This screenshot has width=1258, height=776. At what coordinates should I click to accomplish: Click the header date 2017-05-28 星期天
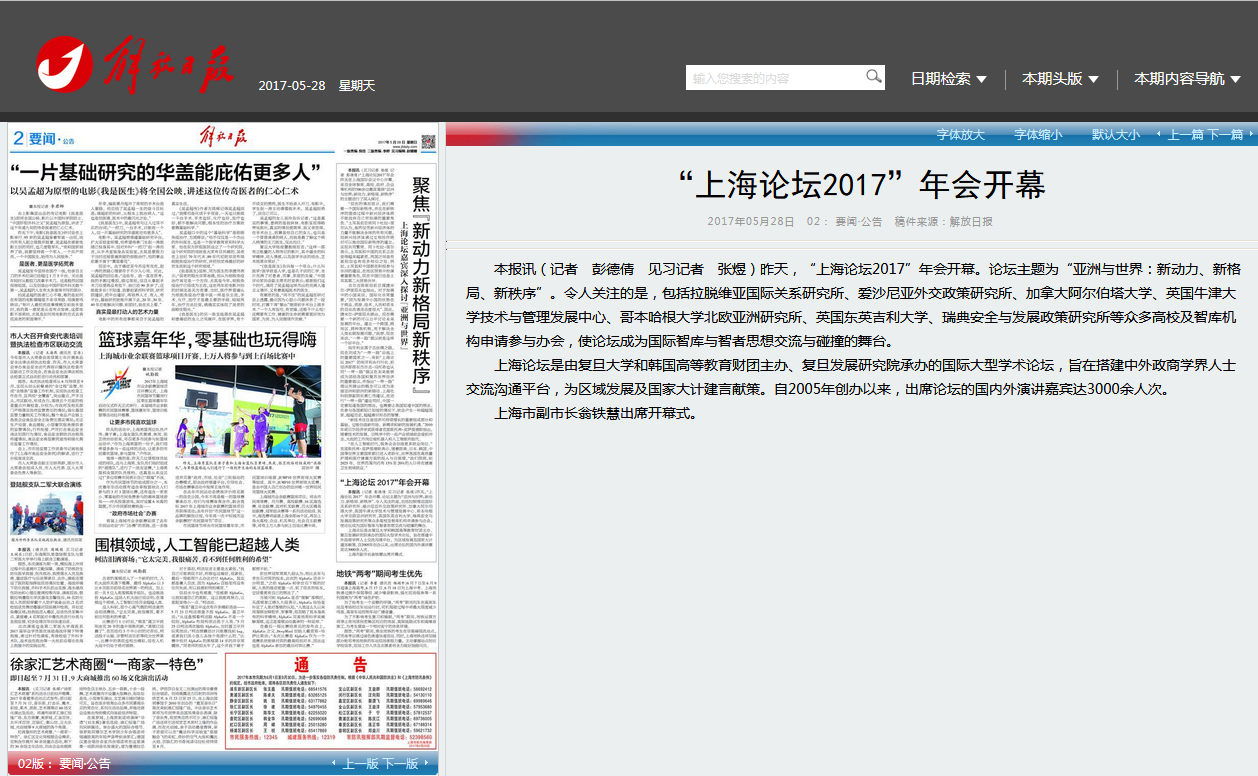tap(316, 85)
